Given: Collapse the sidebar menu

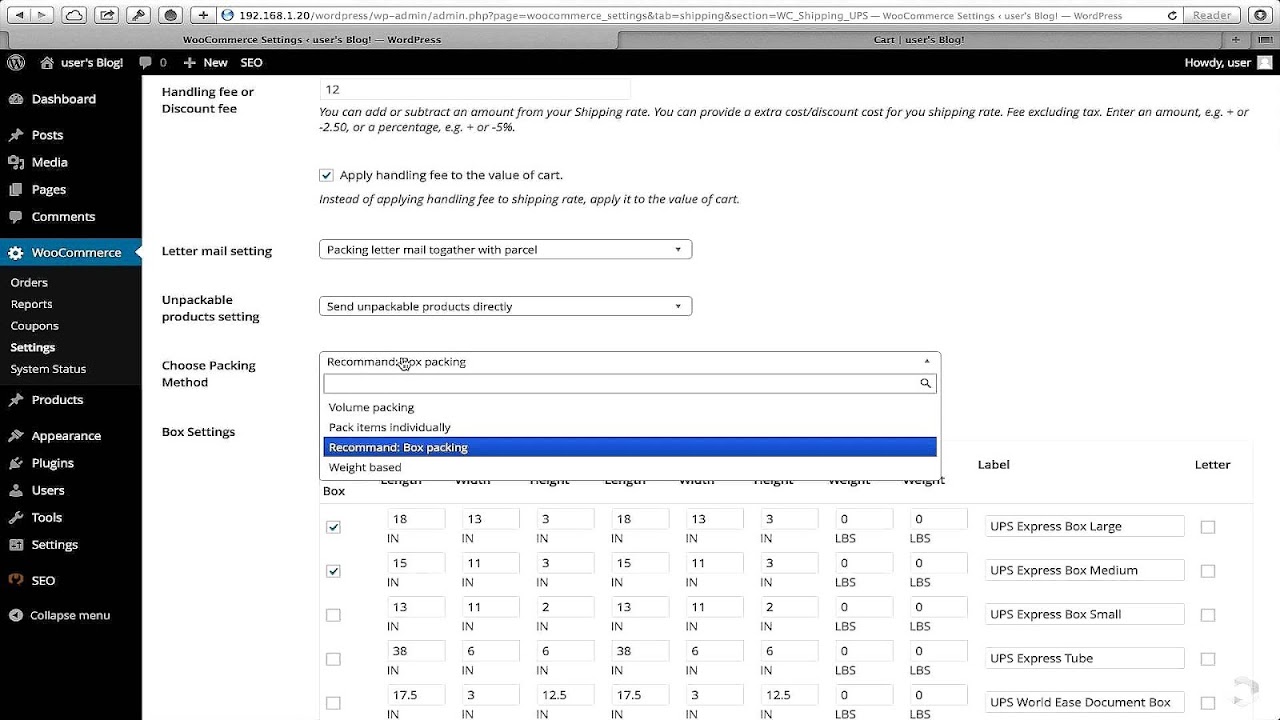Looking at the screenshot, I should click(x=60, y=615).
